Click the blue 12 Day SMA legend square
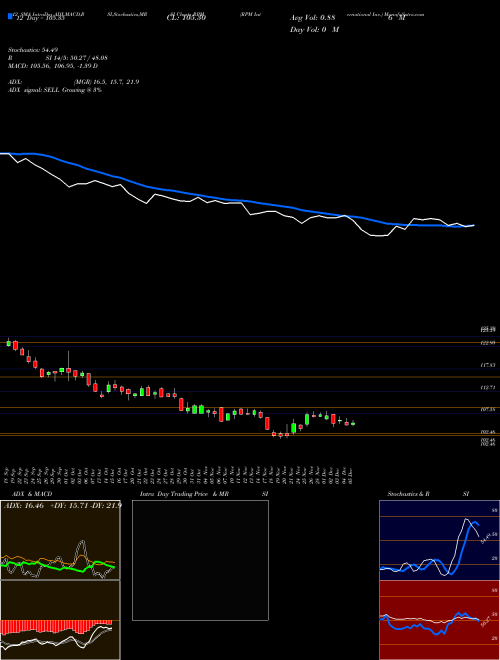The image size is (500, 660). coord(10,16)
